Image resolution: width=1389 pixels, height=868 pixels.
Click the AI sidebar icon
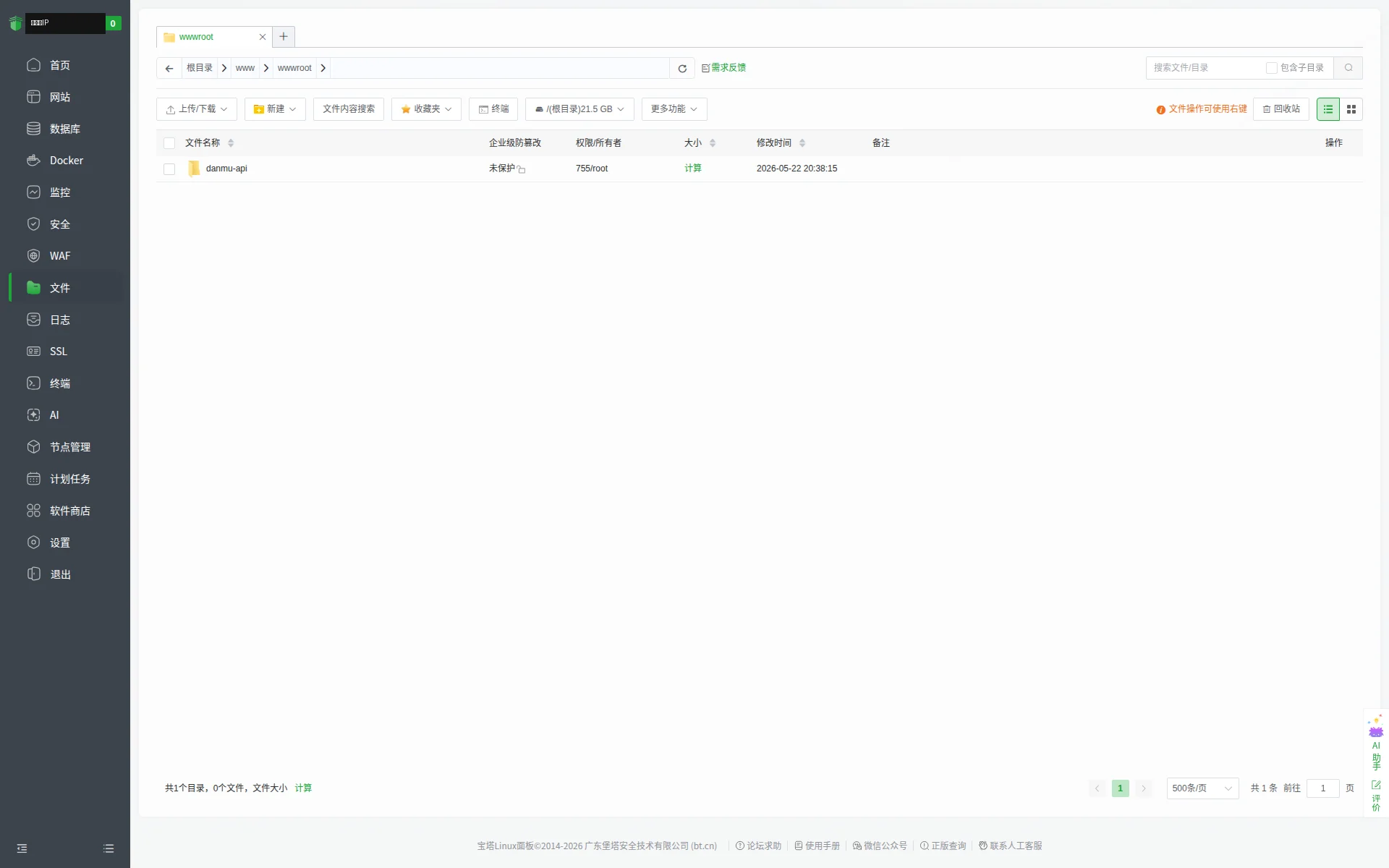[x=33, y=414]
